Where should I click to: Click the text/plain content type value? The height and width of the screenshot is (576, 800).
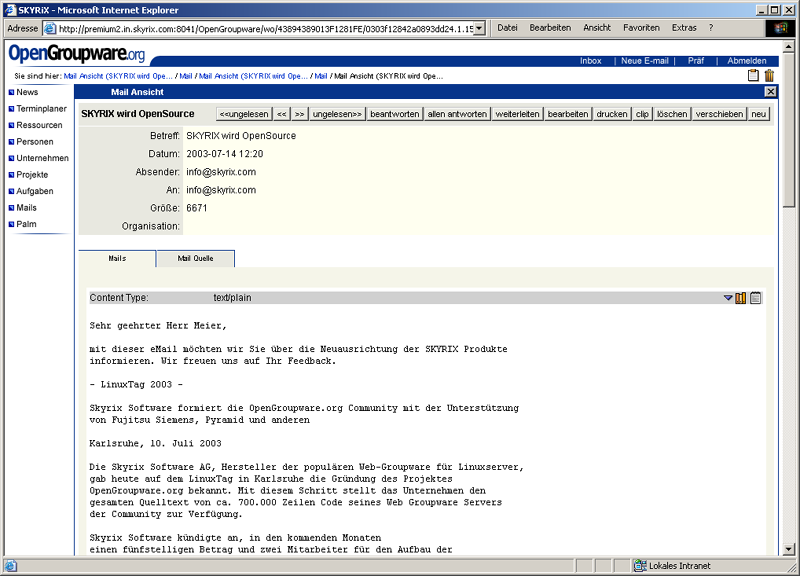(232, 298)
